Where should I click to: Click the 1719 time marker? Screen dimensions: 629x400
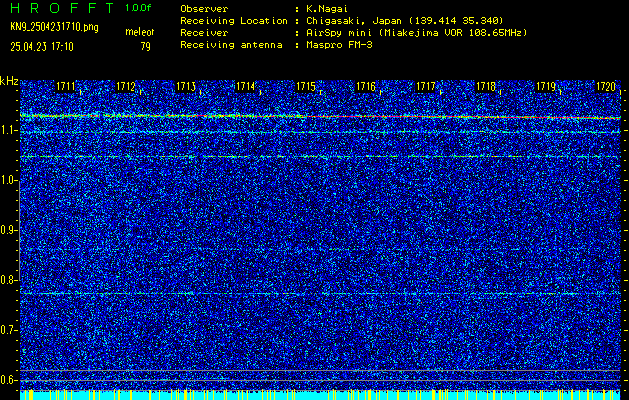[x=546, y=86]
